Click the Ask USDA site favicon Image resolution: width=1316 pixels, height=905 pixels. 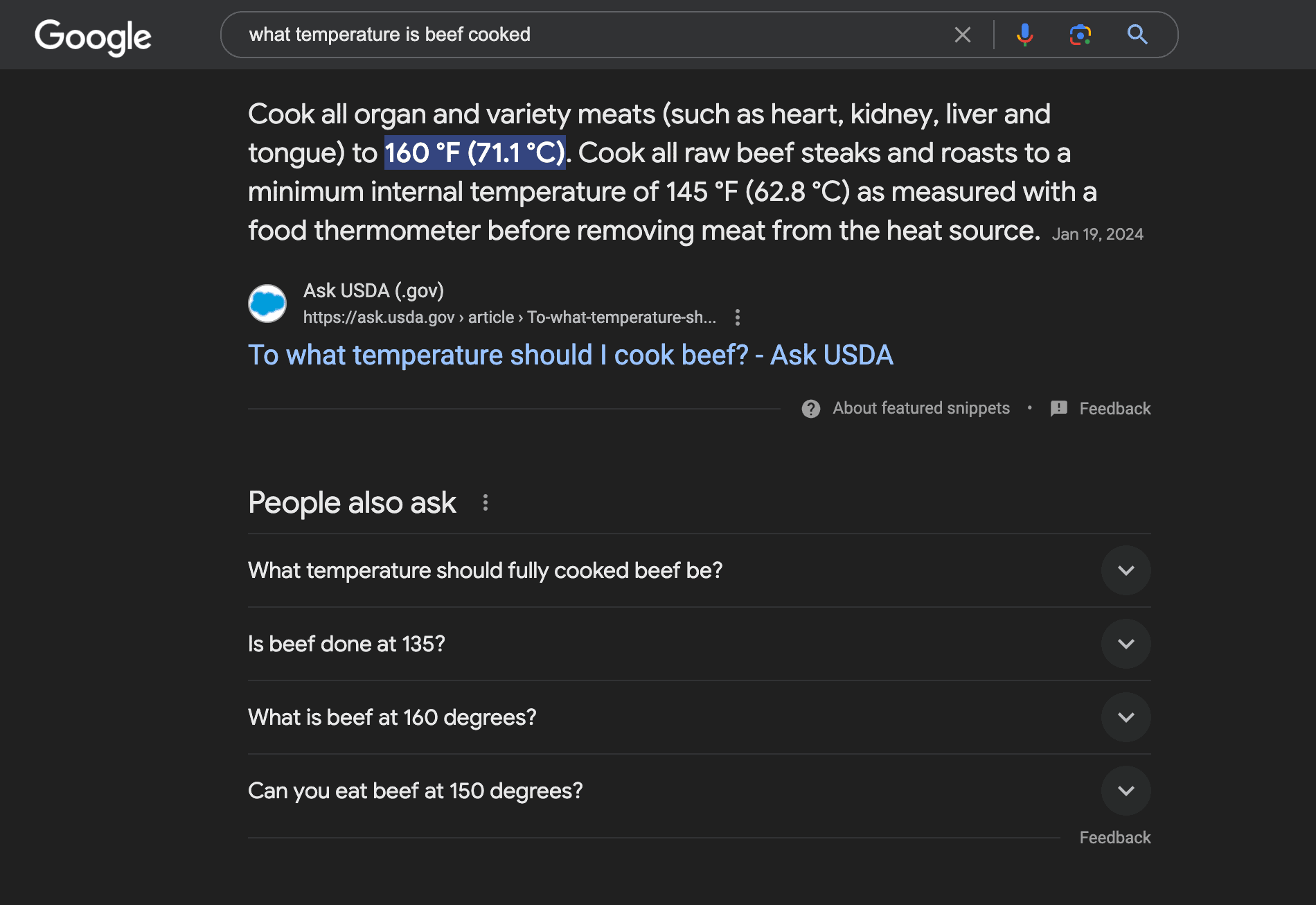(267, 304)
